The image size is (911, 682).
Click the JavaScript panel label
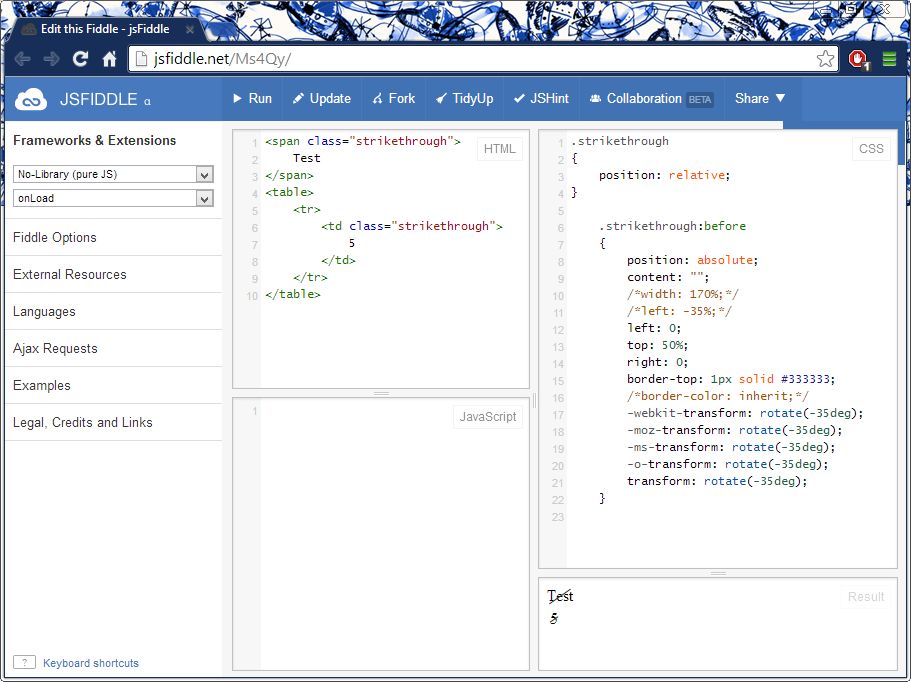click(x=487, y=417)
